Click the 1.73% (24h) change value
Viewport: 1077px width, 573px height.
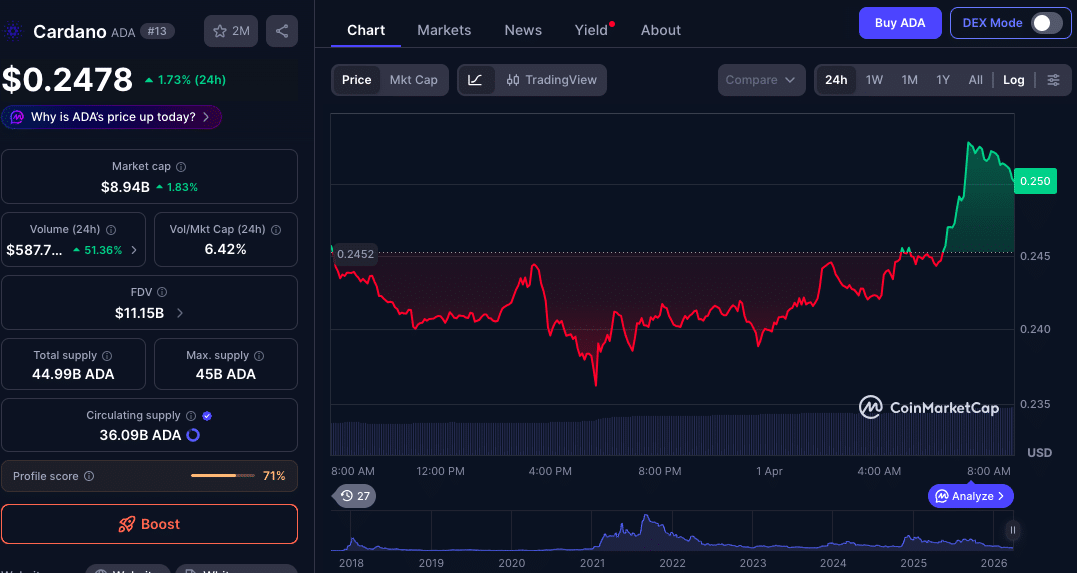tap(185, 80)
